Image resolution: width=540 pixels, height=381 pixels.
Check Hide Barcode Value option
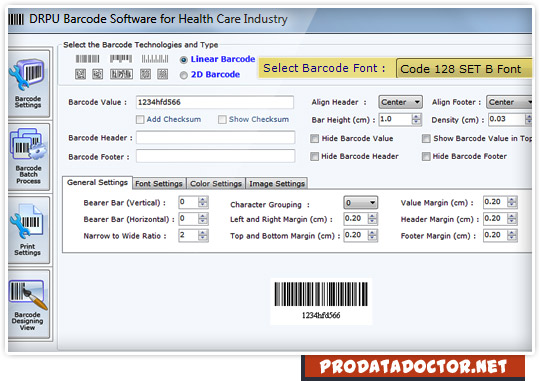314,138
